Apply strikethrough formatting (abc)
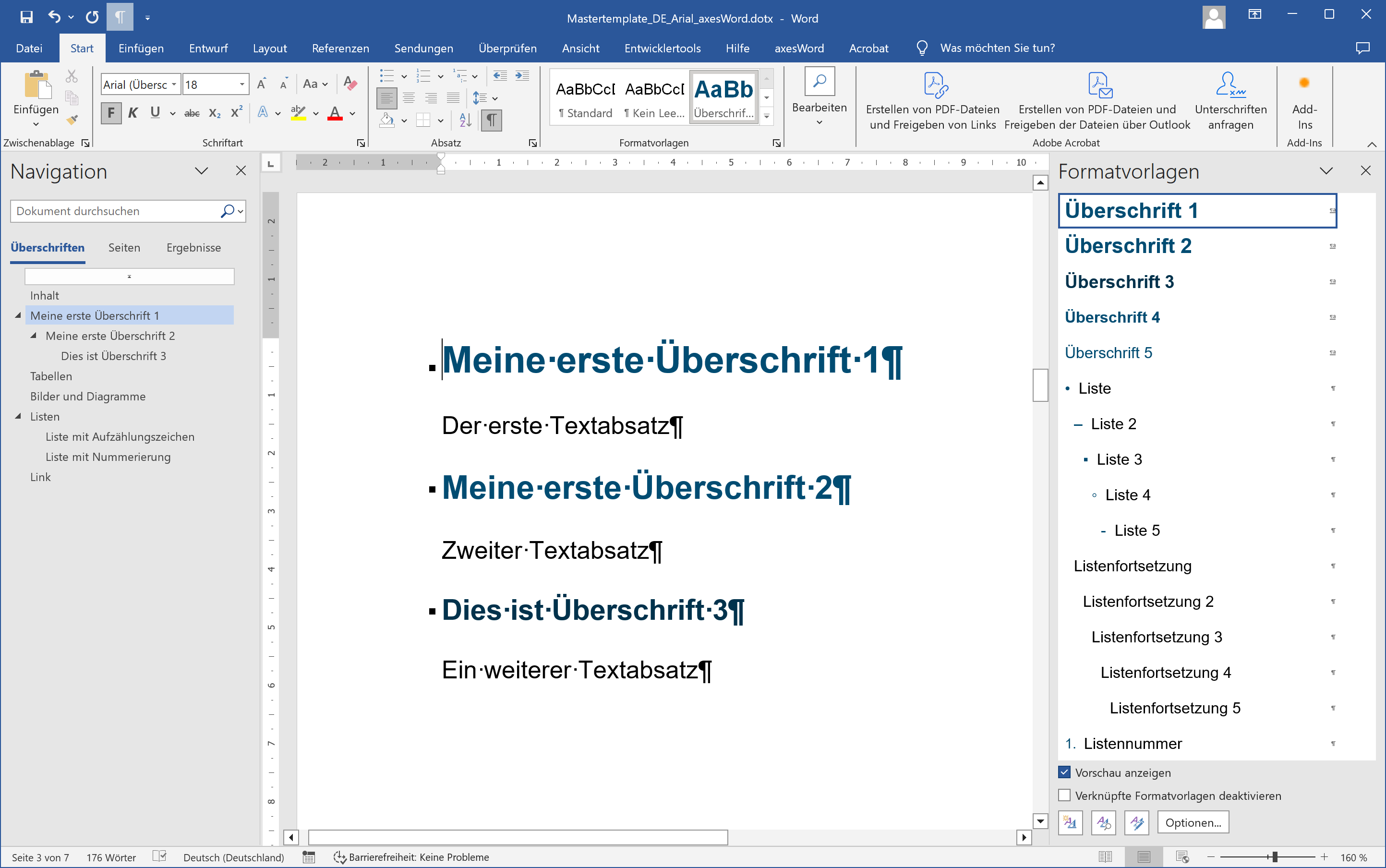 tap(192, 113)
